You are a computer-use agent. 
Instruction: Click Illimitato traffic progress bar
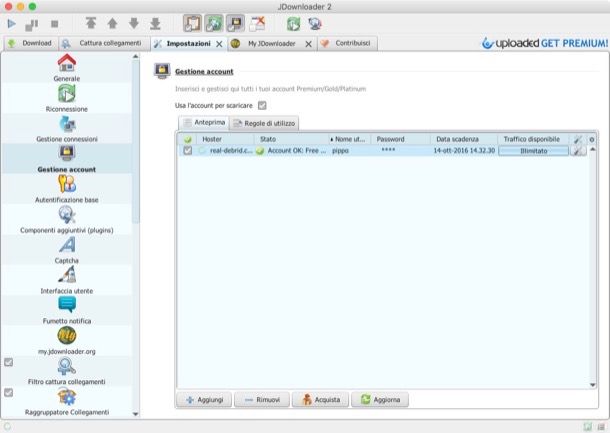(533, 151)
